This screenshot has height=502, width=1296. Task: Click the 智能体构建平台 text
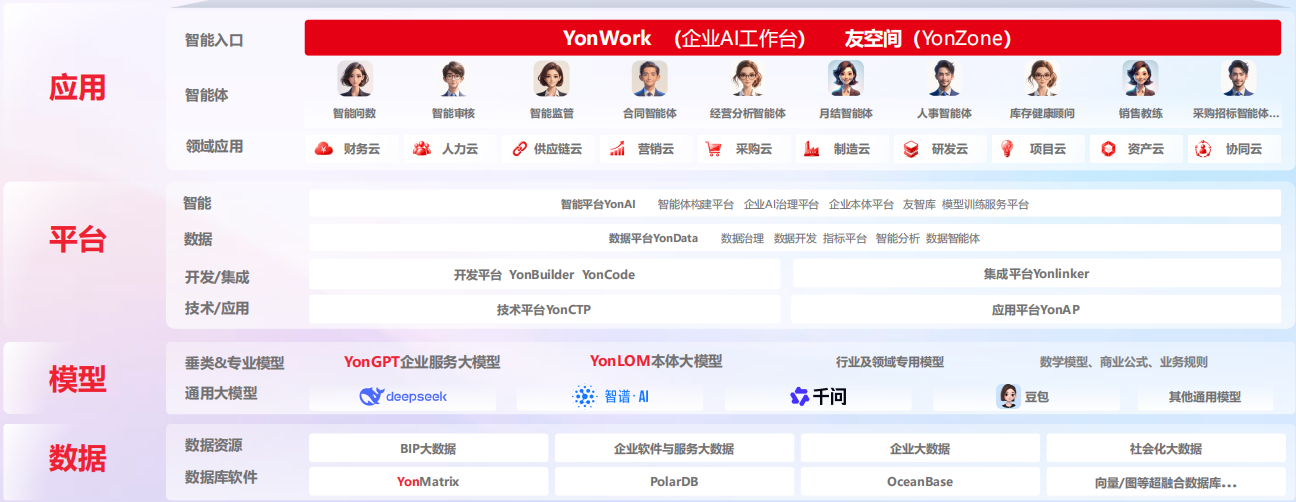point(696,204)
